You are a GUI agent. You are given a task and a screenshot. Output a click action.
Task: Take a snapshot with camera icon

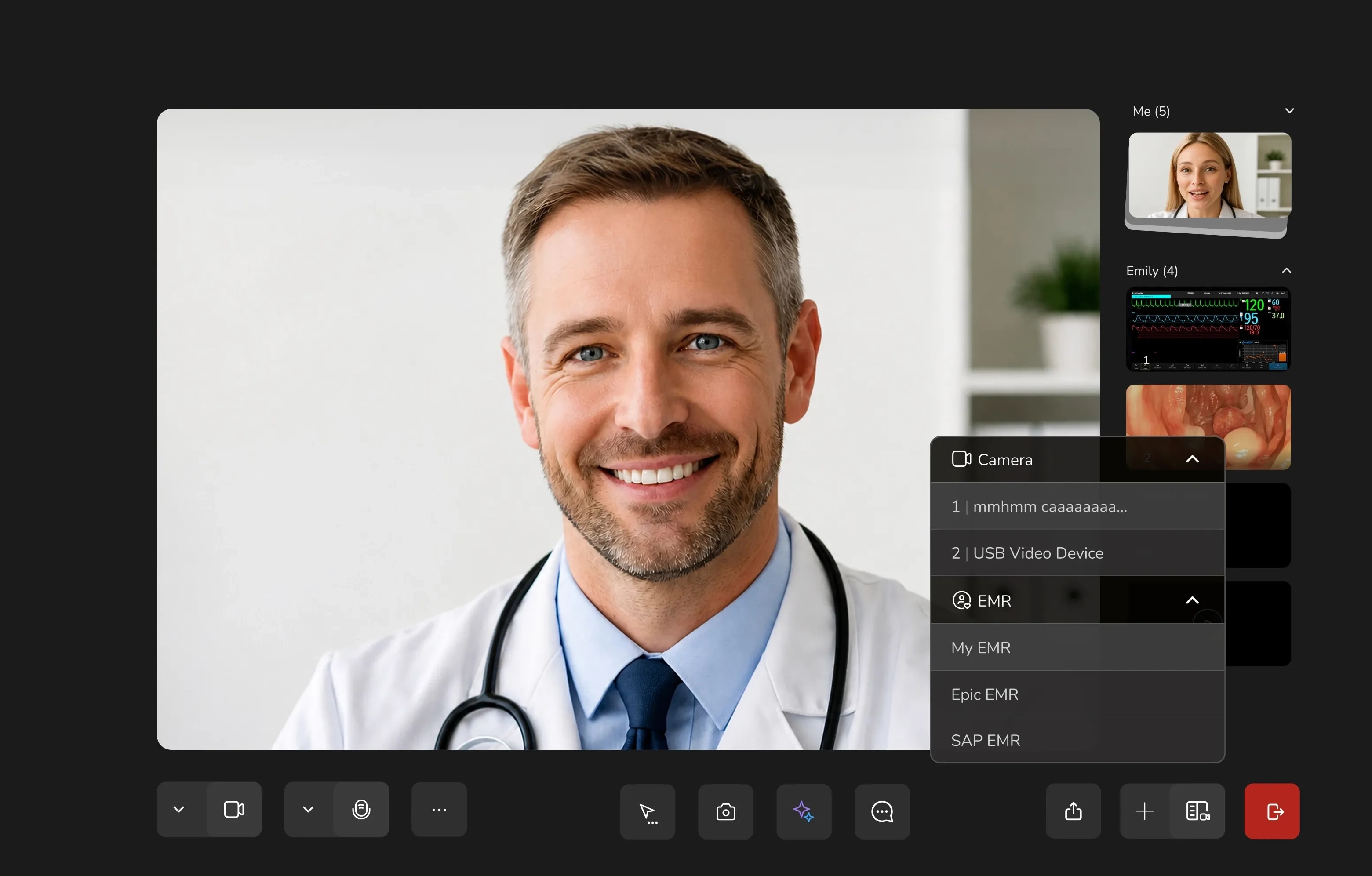click(726, 812)
